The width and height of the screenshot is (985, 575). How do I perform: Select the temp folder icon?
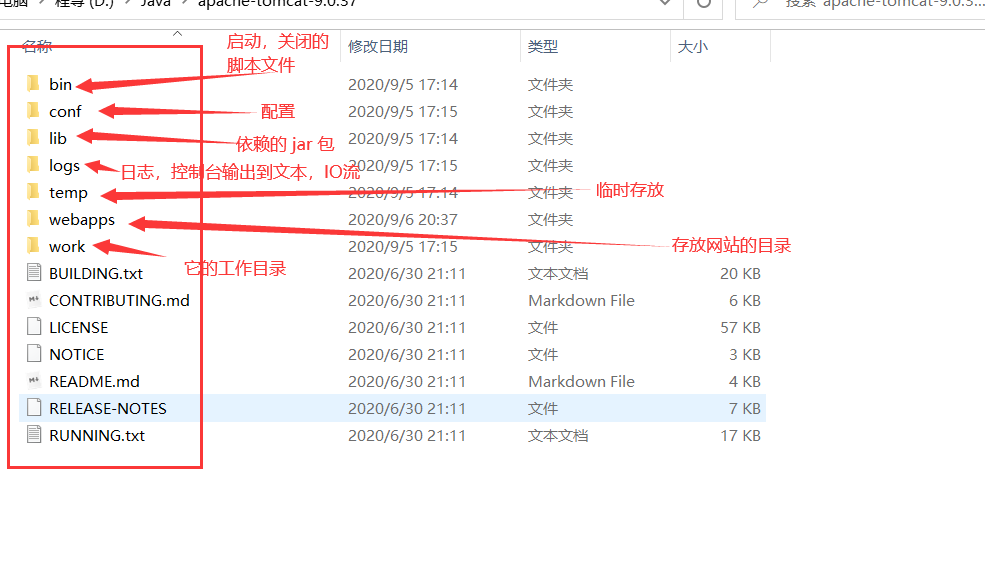tap(34, 192)
